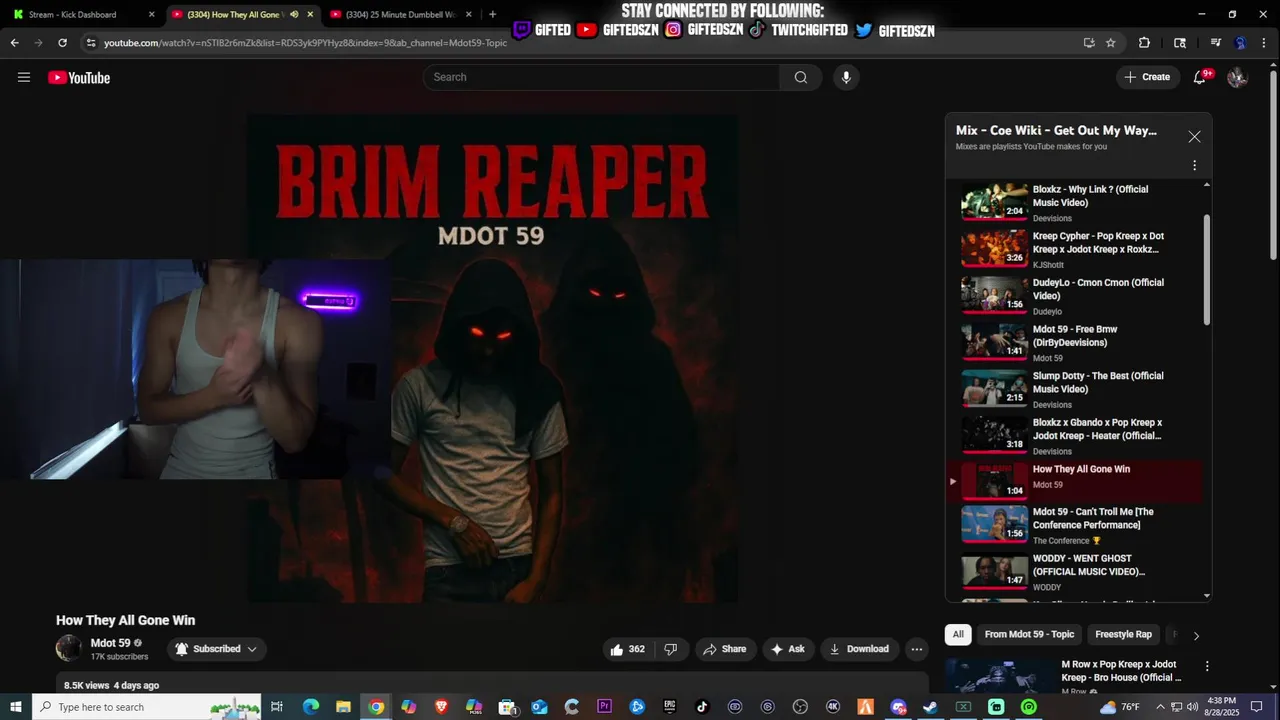This screenshot has height=720, width=1280.
Task: Mute the tab via speaker icon
Action: point(294,14)
